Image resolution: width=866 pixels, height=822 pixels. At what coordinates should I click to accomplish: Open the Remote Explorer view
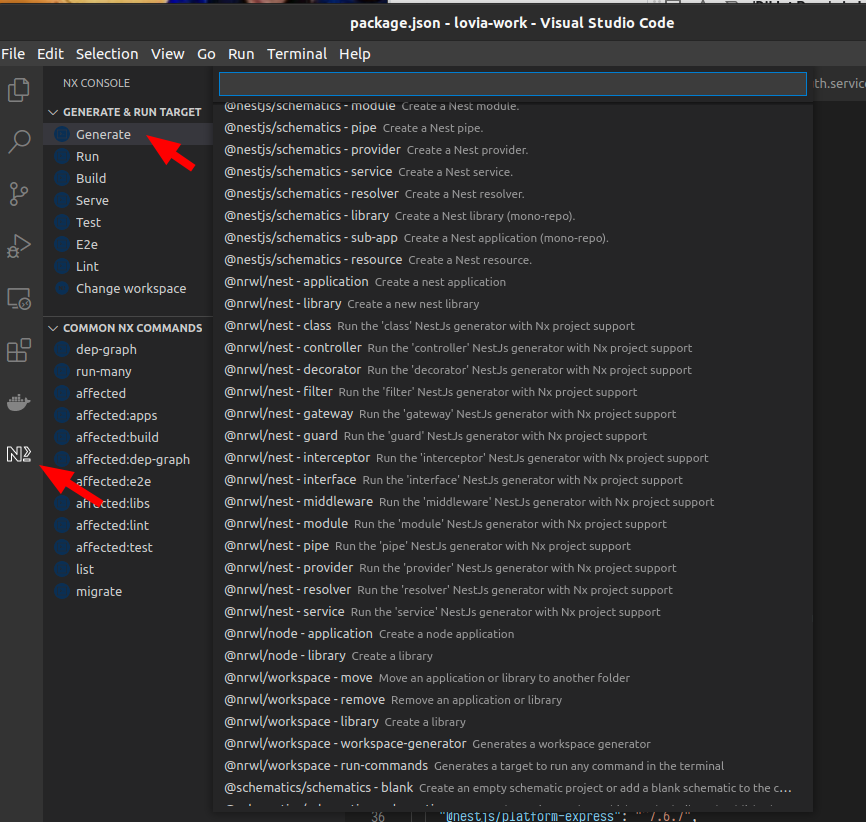19,298
